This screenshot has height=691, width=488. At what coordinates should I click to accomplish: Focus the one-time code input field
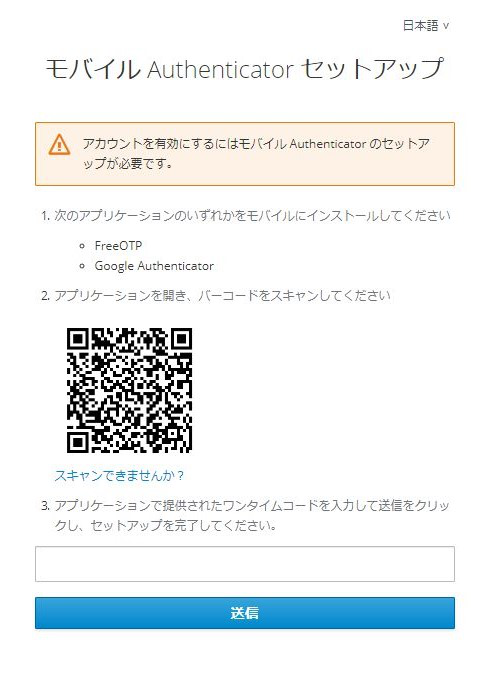[x=245, y=564]
